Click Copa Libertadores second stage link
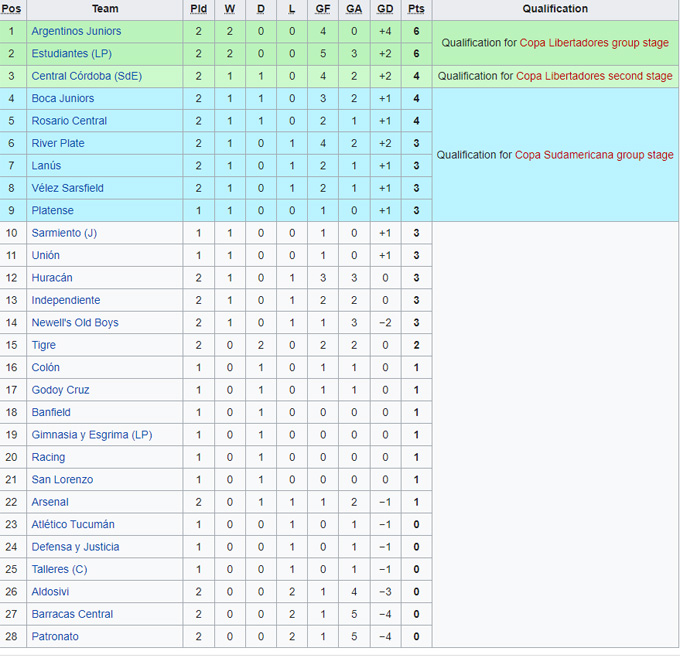The image size is (680, 658). 596,76
